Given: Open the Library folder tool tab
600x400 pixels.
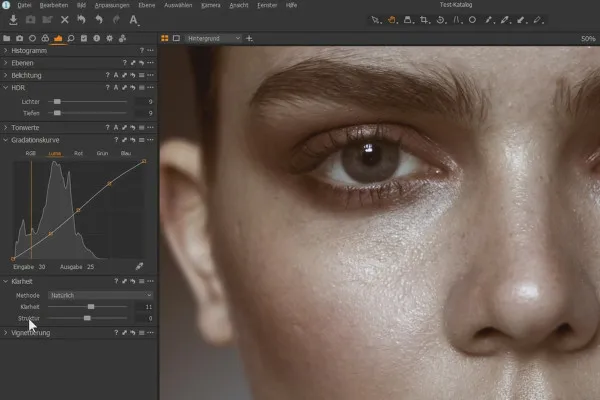Looking at the screenshot, I should (x=7, y=38).
